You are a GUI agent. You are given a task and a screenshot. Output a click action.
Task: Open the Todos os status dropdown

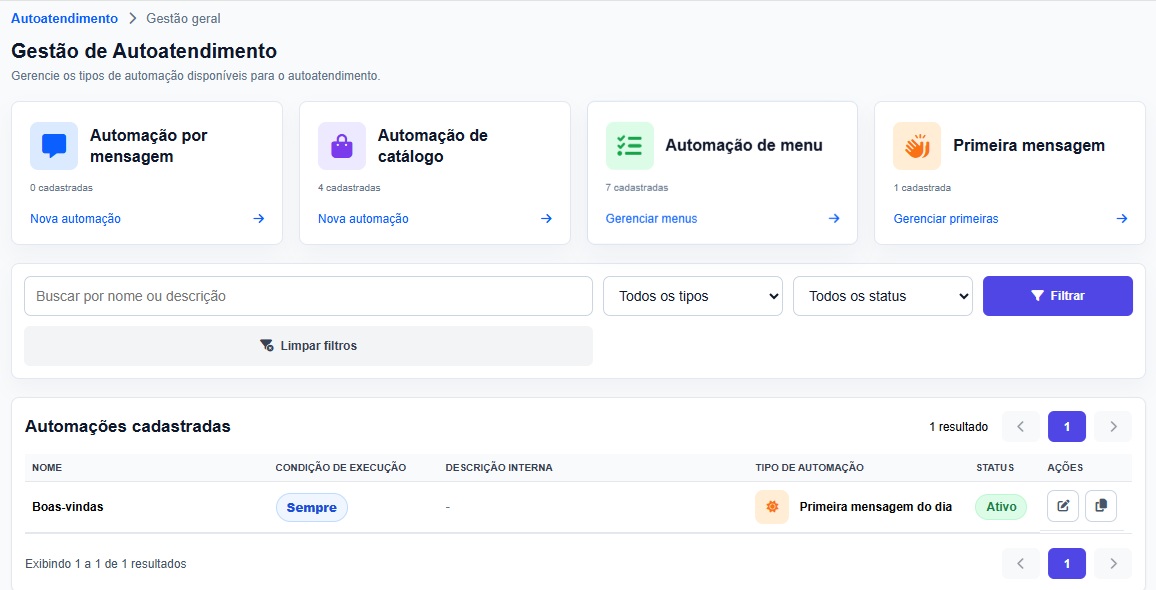pos(883,296)
